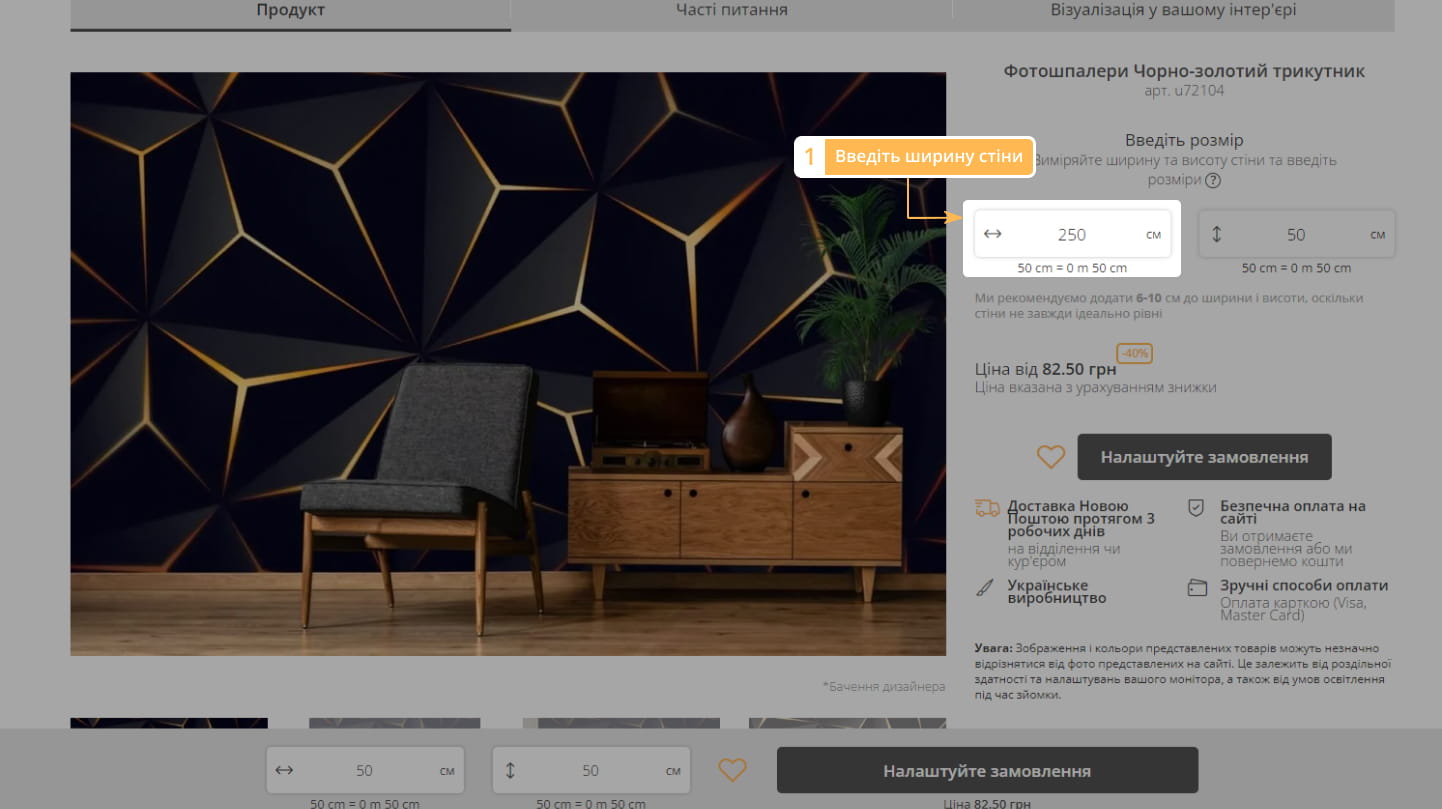Select the second thumbnail below the preview
The height and width of the screenshot is (809, 1442).
click(394, 723)
